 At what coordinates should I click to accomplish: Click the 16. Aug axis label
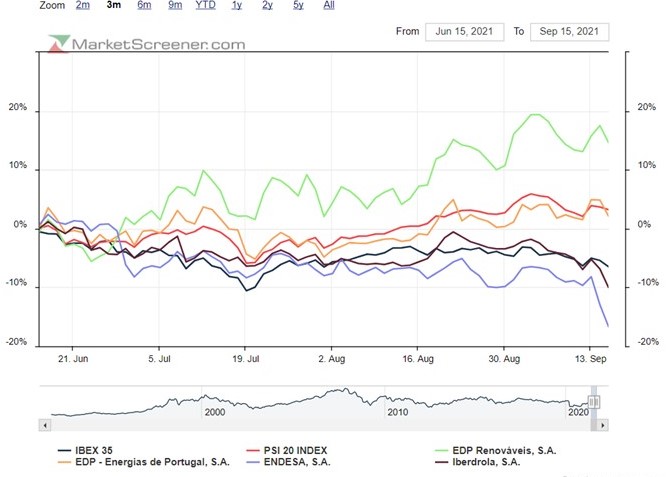point(418,359)
